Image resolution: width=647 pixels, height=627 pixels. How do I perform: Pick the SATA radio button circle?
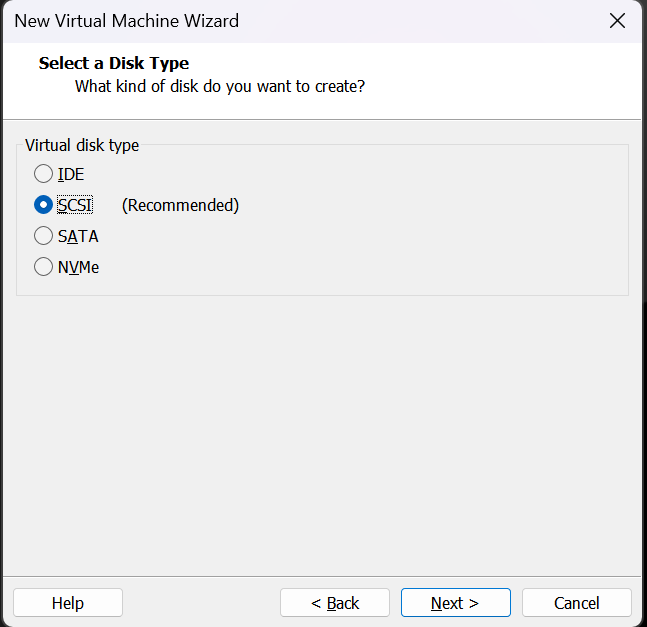point(43,236)
